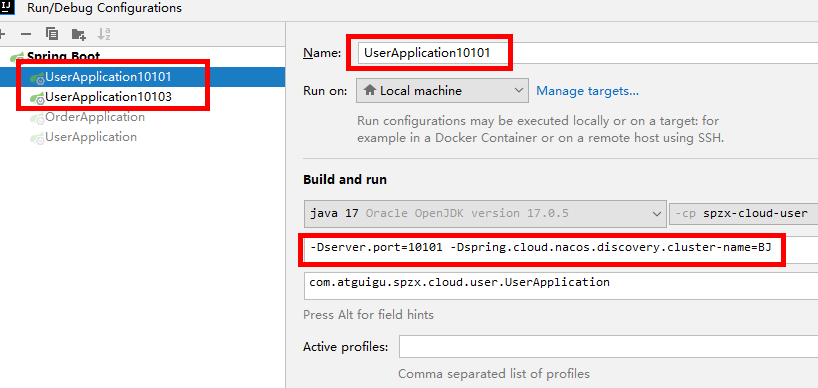Click the faded icon beside UserApplication entry
Screen dimensions: 818x388
37,138
